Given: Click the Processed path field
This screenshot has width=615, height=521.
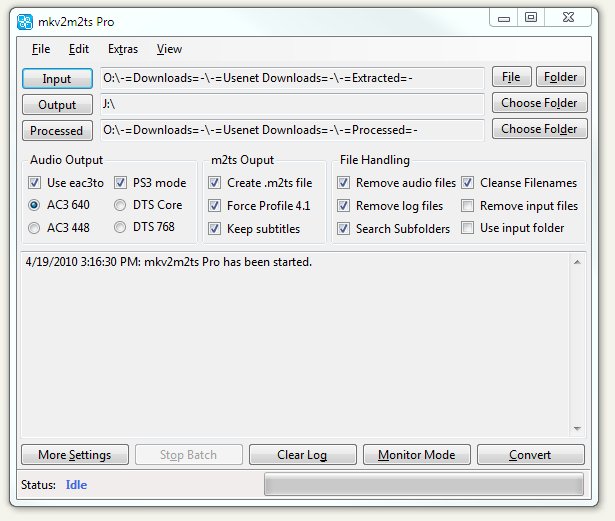Looking at the screenshot, I should tap(292, 130).
